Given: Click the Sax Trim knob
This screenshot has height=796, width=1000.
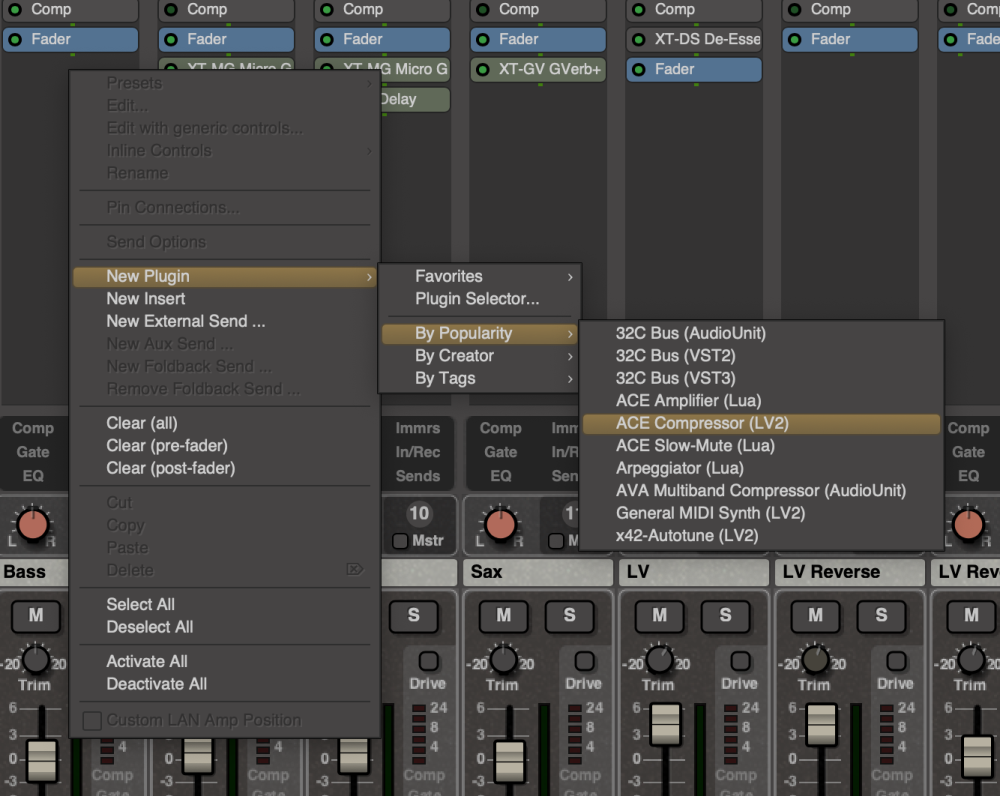Looking at the screenshot, I should pyautogui.click(x=503, y=660).
